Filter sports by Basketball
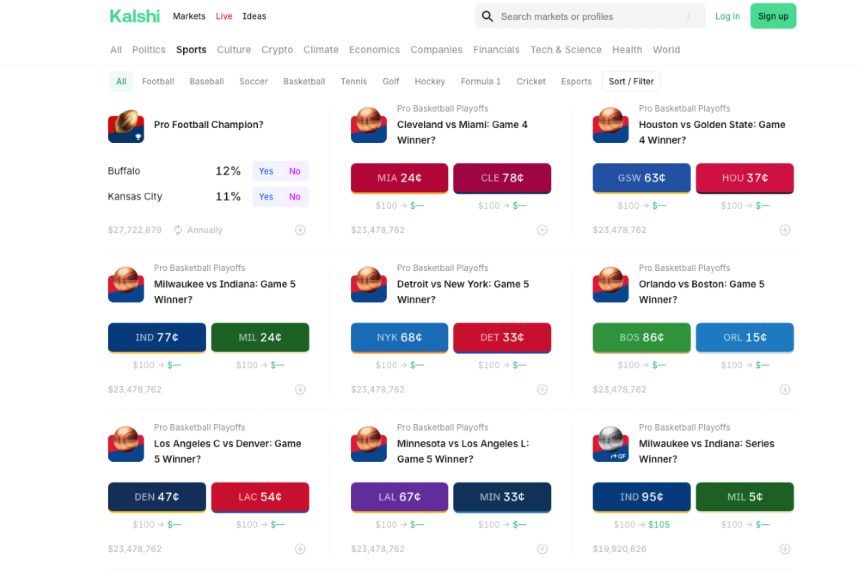 pyautogui.click(x=304, y=81)
